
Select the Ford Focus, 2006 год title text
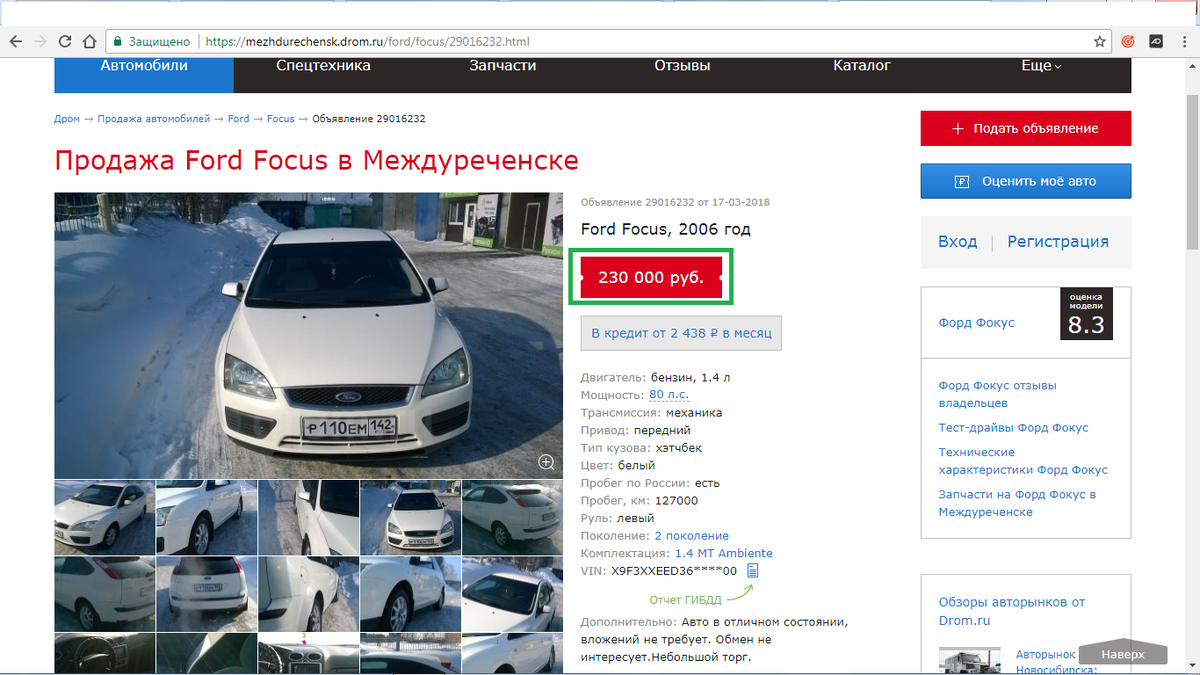point(665,229)
